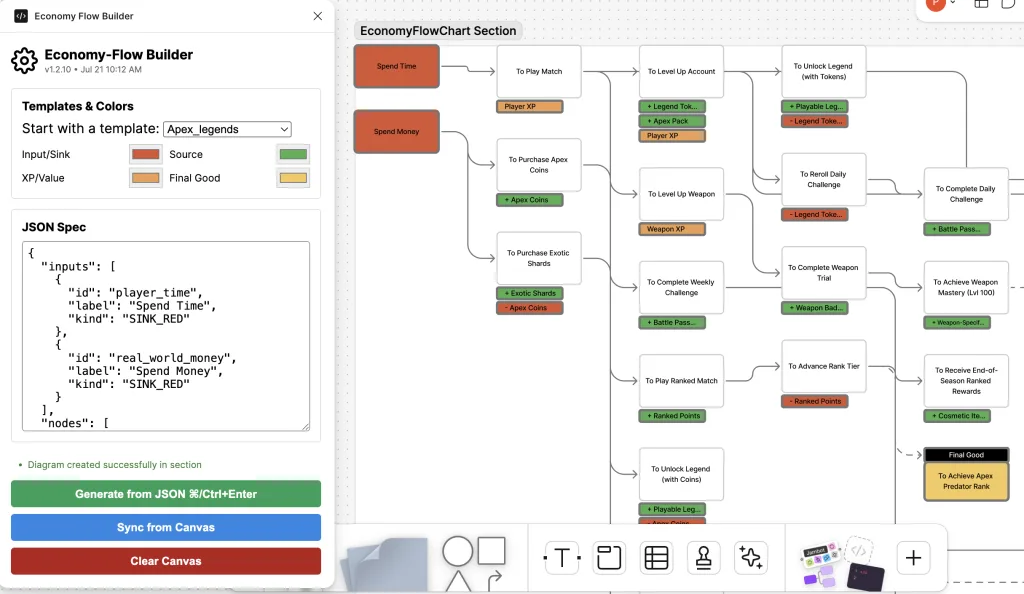This screenshot has height=594, width=1024.
Task: Pick the Final Good yellow color swatch
Action: [292, 178]
